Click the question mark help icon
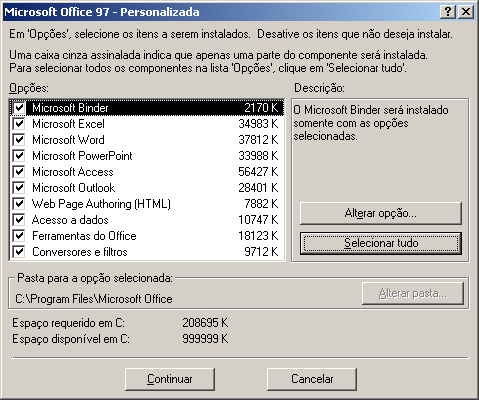 click(448, 12)
